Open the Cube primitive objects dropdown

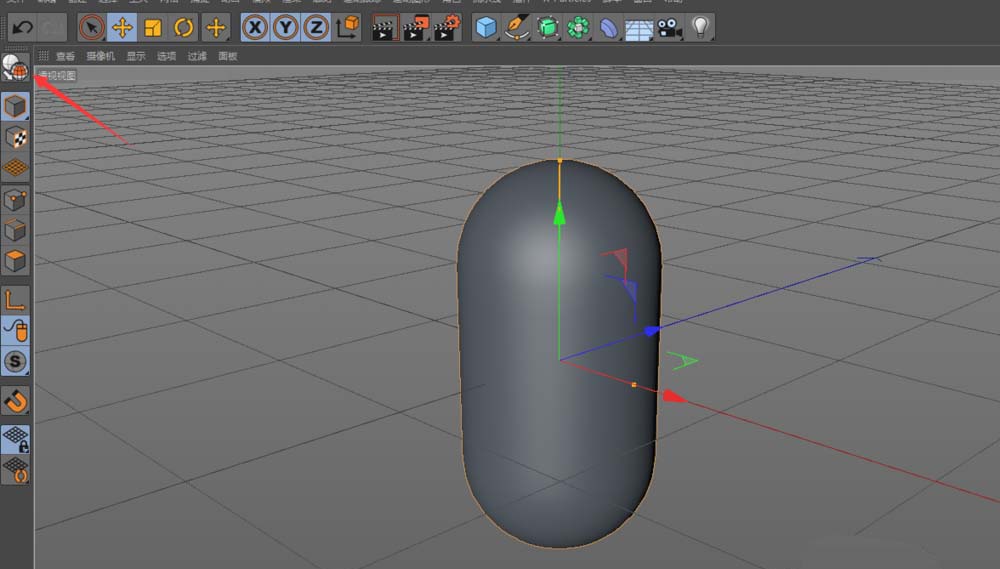486,27
